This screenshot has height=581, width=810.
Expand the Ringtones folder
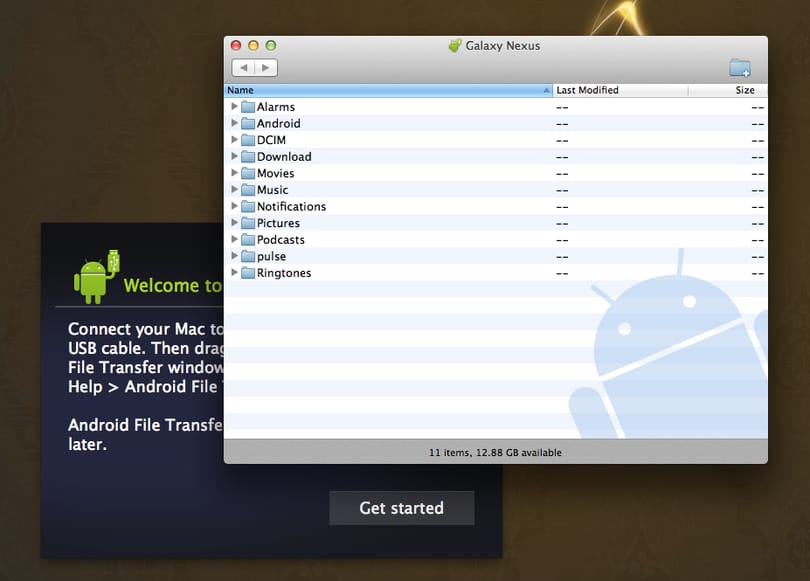click(234, 272)
